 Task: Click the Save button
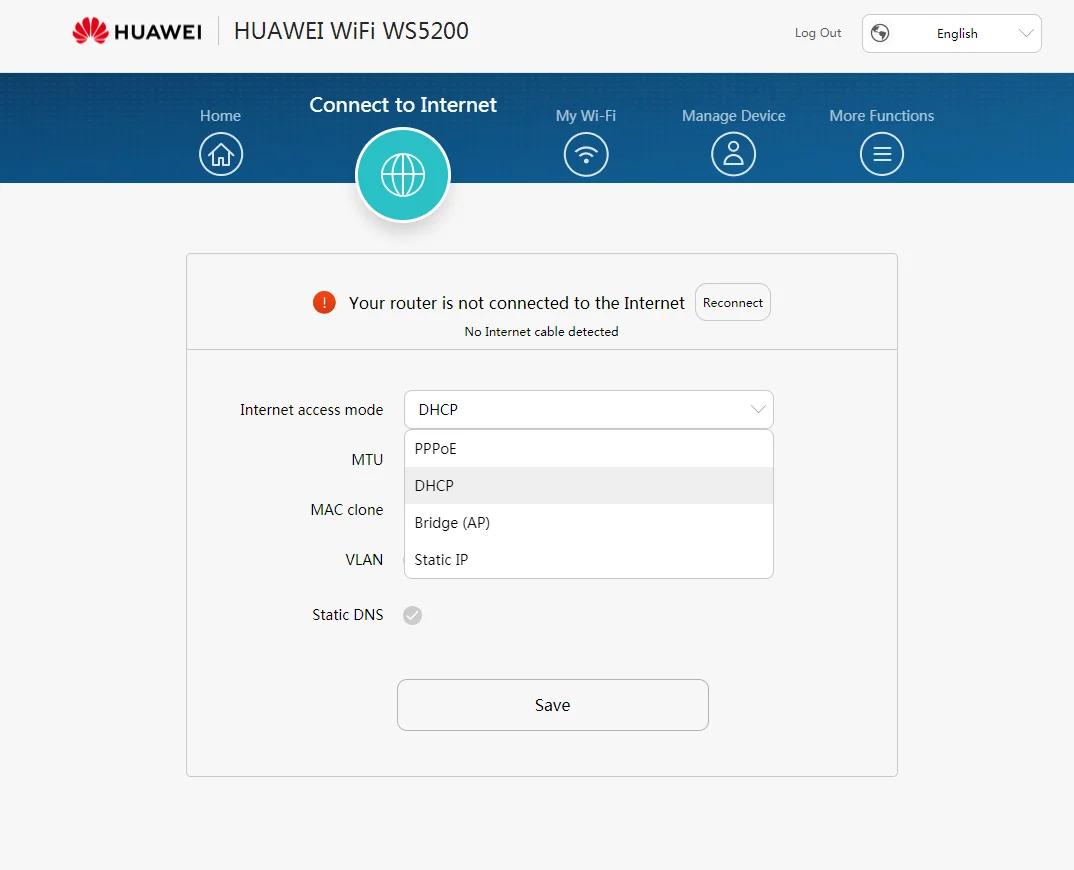[x=553, y=705]
